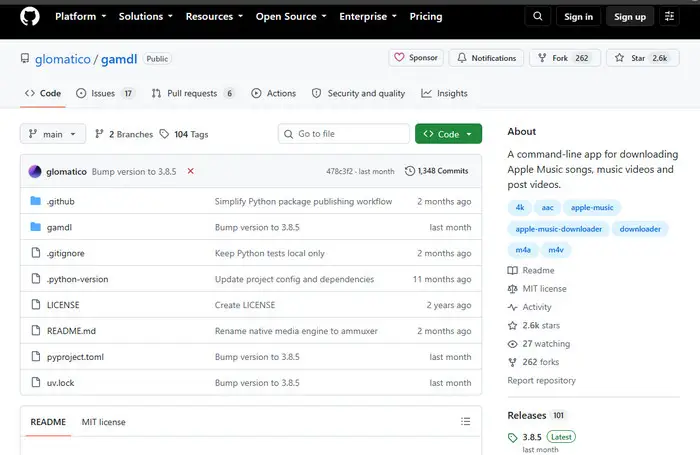Viewport: 700px width, 455px height.
Task: Click the Notifications button
Action: [486, 58]
